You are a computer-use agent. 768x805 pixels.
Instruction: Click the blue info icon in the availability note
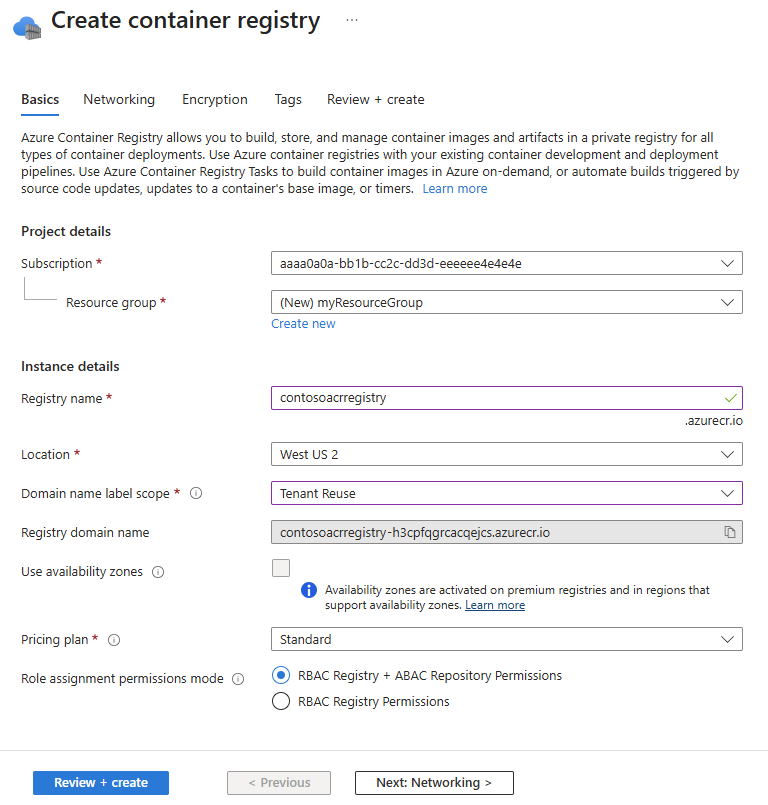(309, 589)
